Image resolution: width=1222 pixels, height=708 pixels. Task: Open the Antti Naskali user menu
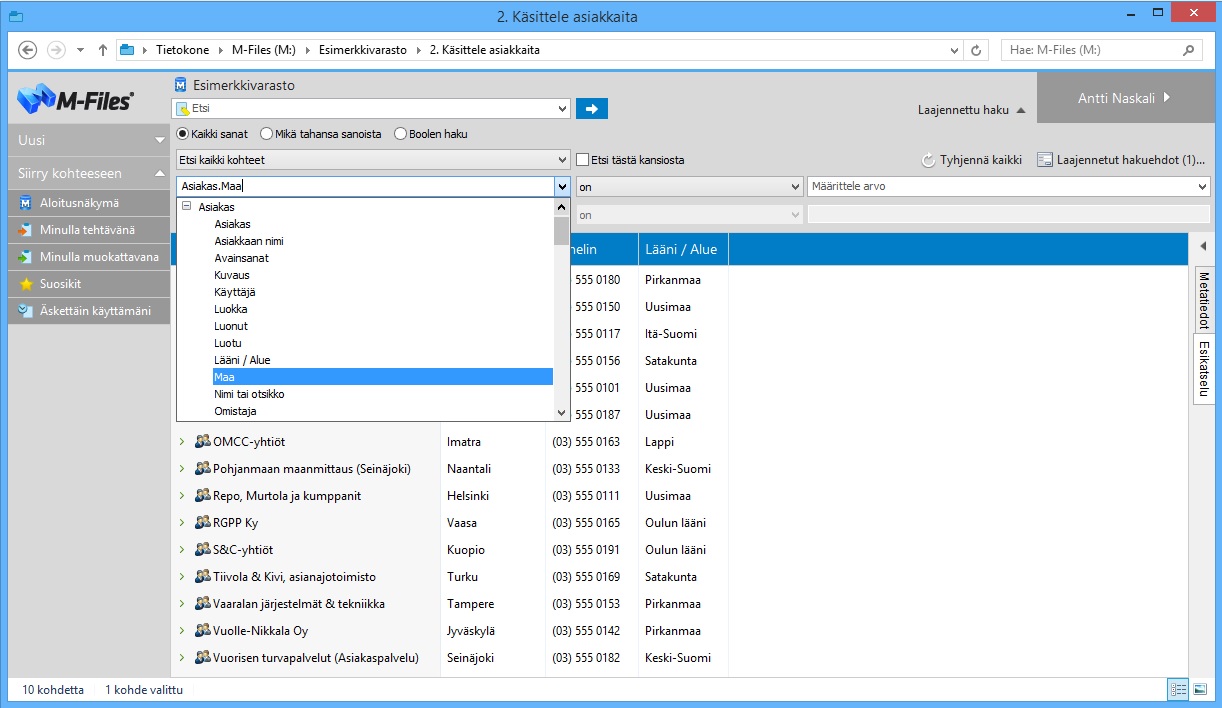coord(1124,98)
